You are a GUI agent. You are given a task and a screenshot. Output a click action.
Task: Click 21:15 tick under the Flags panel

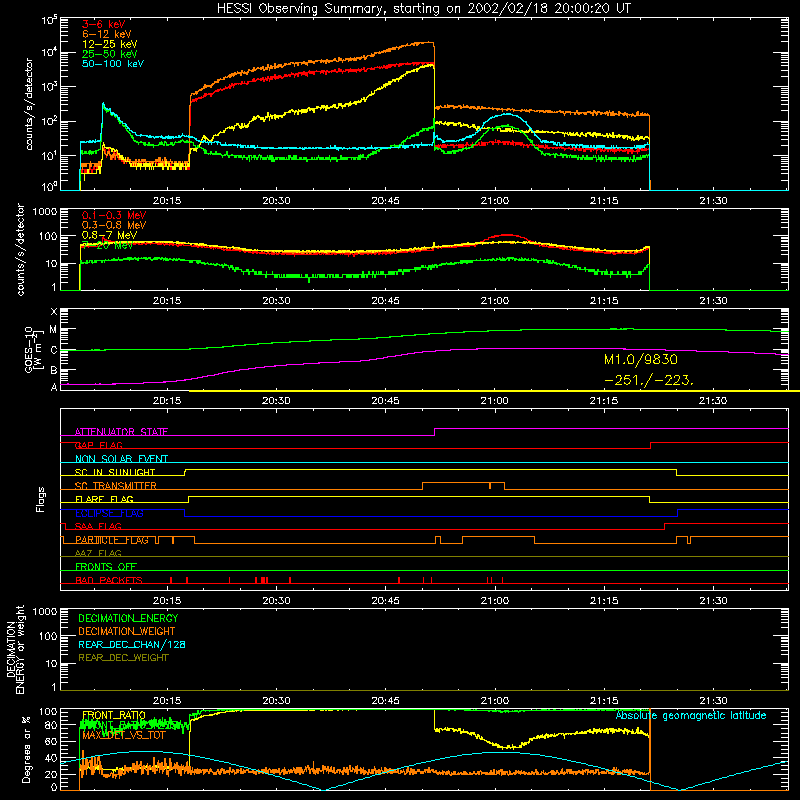coord(604,601)
